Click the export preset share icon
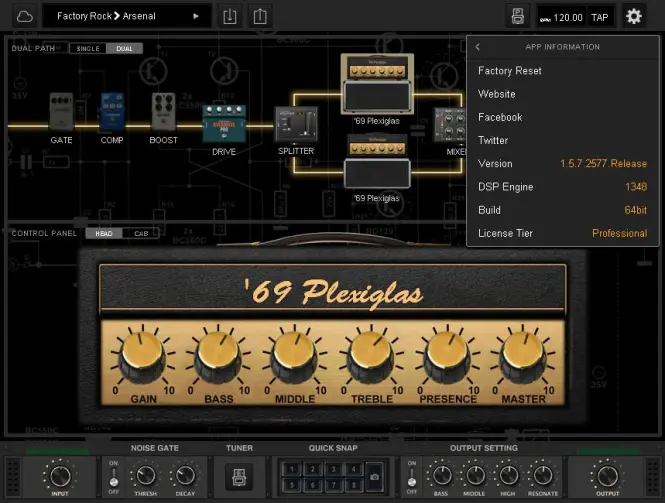This screenshot has width=665, height=503. (260, 17)
